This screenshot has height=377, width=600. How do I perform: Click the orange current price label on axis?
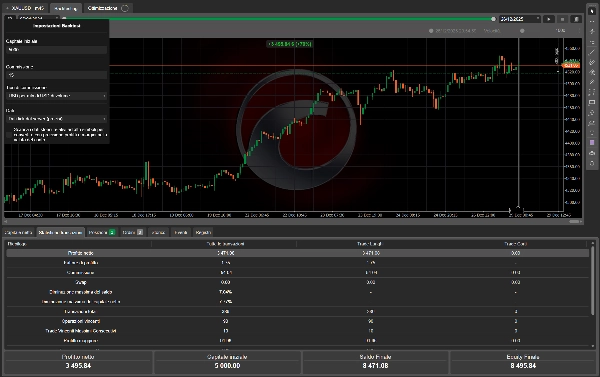(x=571, y=66)
